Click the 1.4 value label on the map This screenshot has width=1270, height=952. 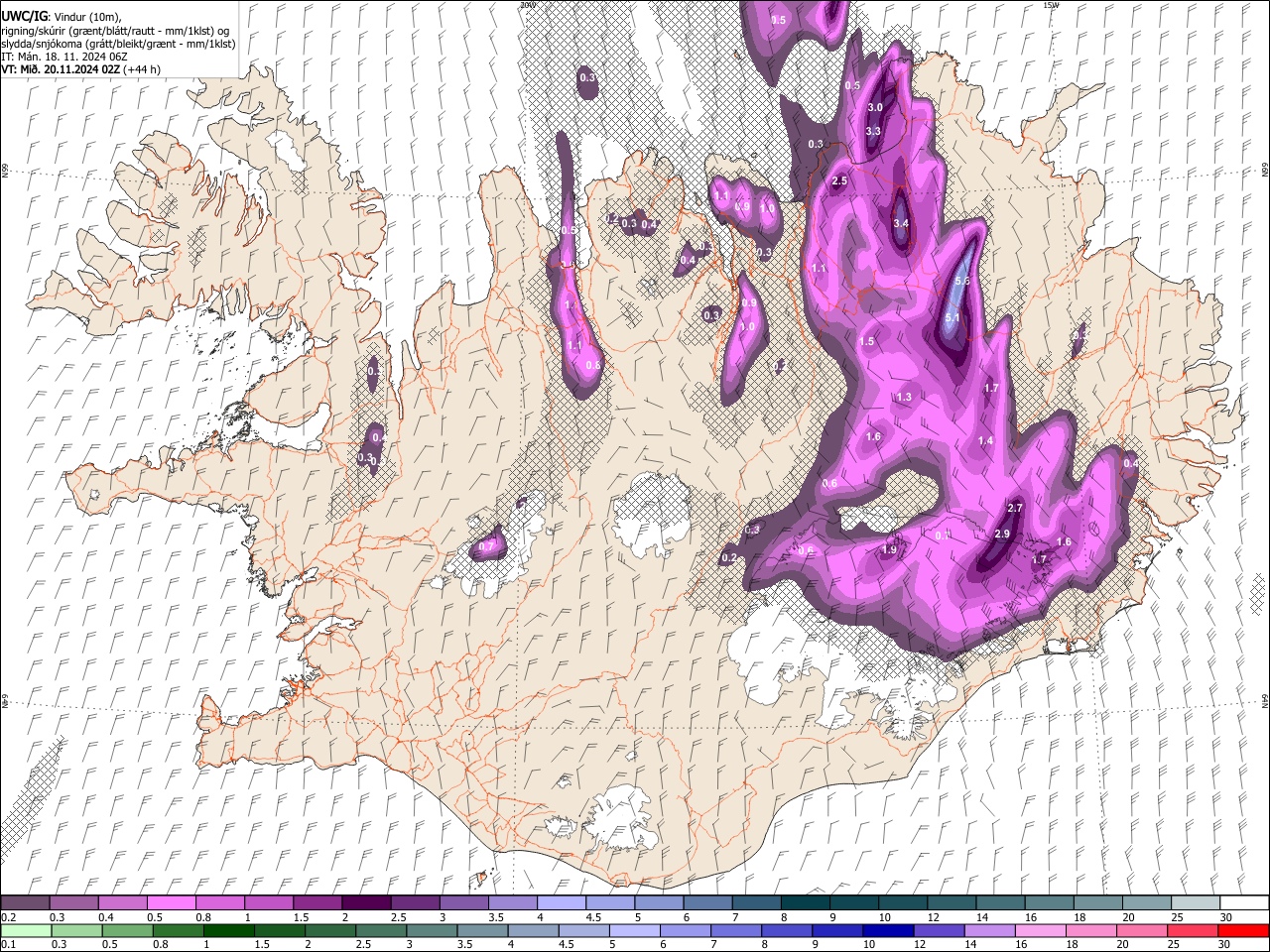coord(985,440)
